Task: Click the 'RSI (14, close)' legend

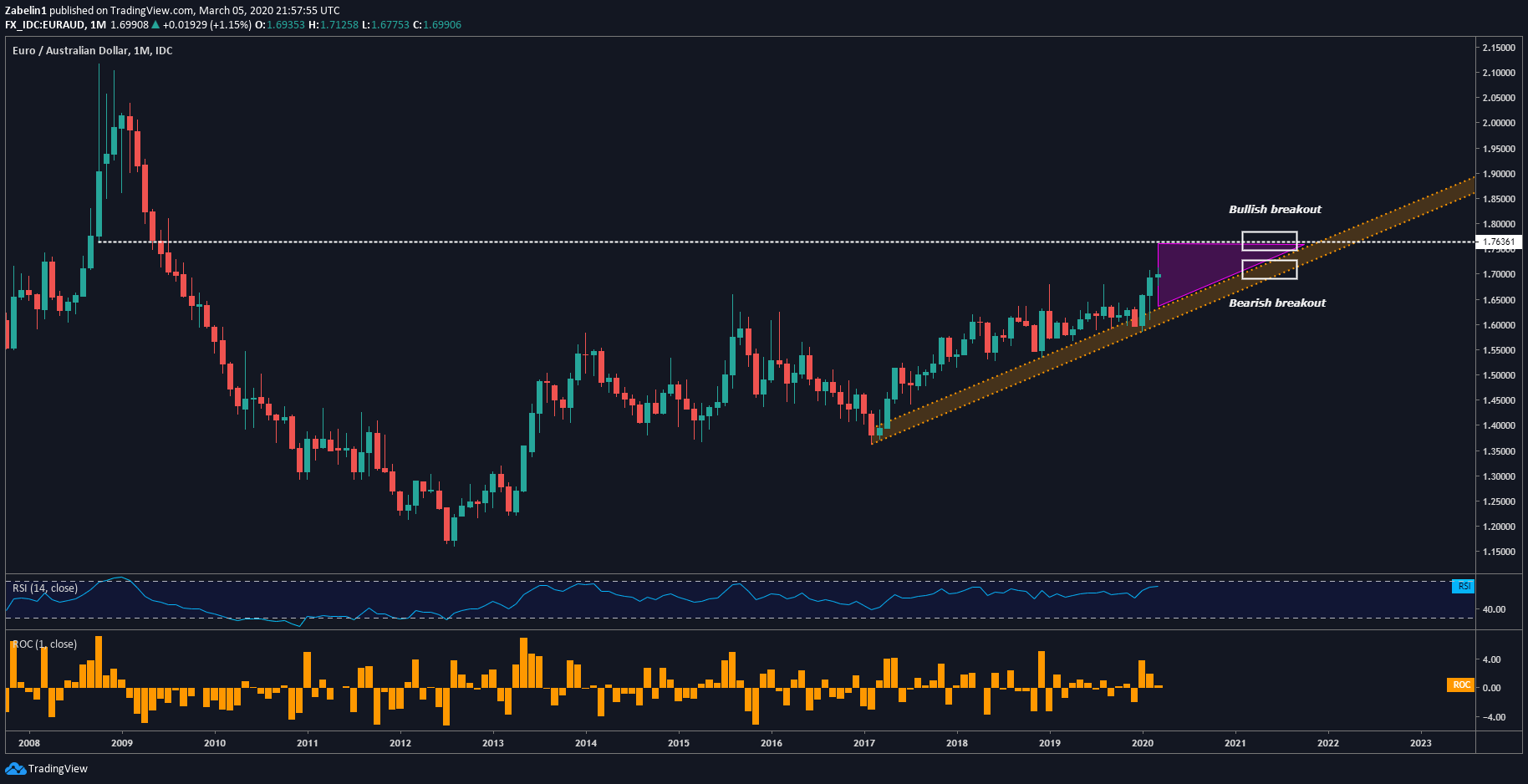Action: (45, 588)
